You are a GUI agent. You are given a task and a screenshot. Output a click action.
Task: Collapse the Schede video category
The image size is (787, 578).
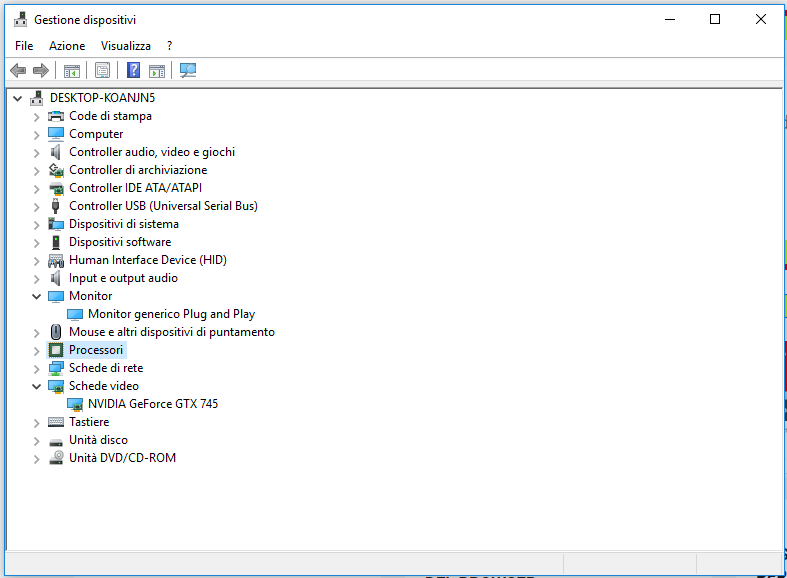point(37,386)
